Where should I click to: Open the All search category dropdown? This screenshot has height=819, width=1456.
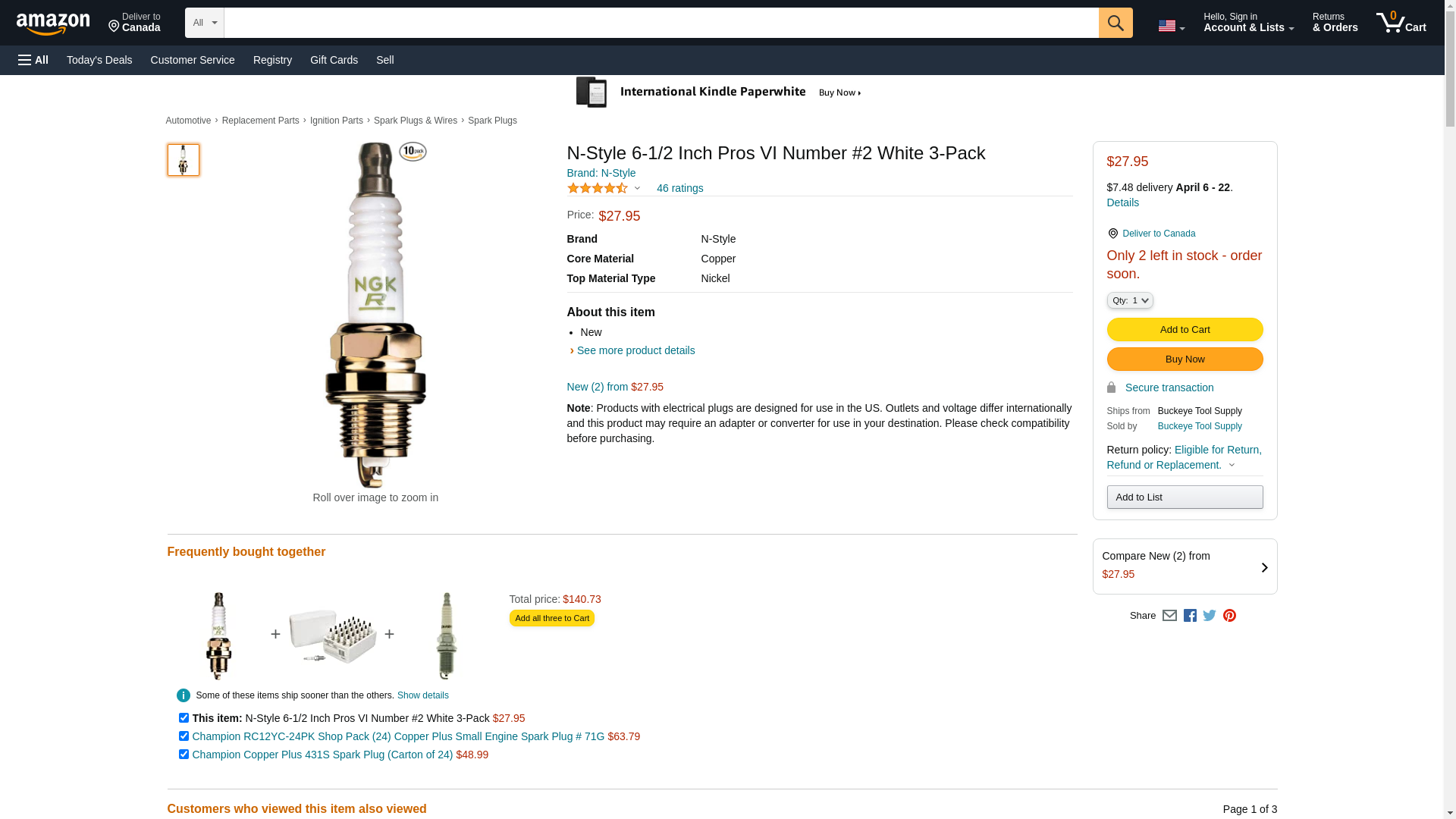204,23
